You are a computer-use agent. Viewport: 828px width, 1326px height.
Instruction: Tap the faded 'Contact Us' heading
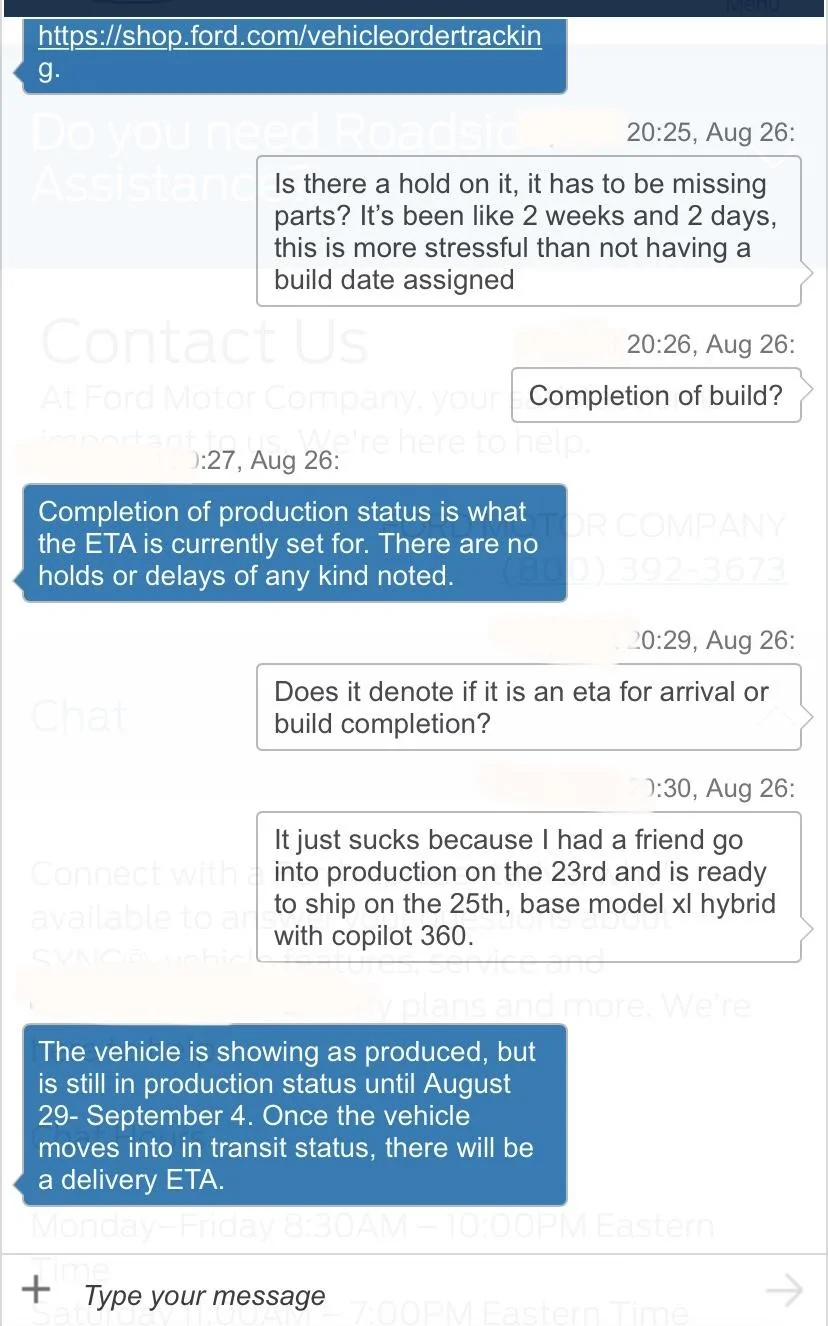[205, 341]
